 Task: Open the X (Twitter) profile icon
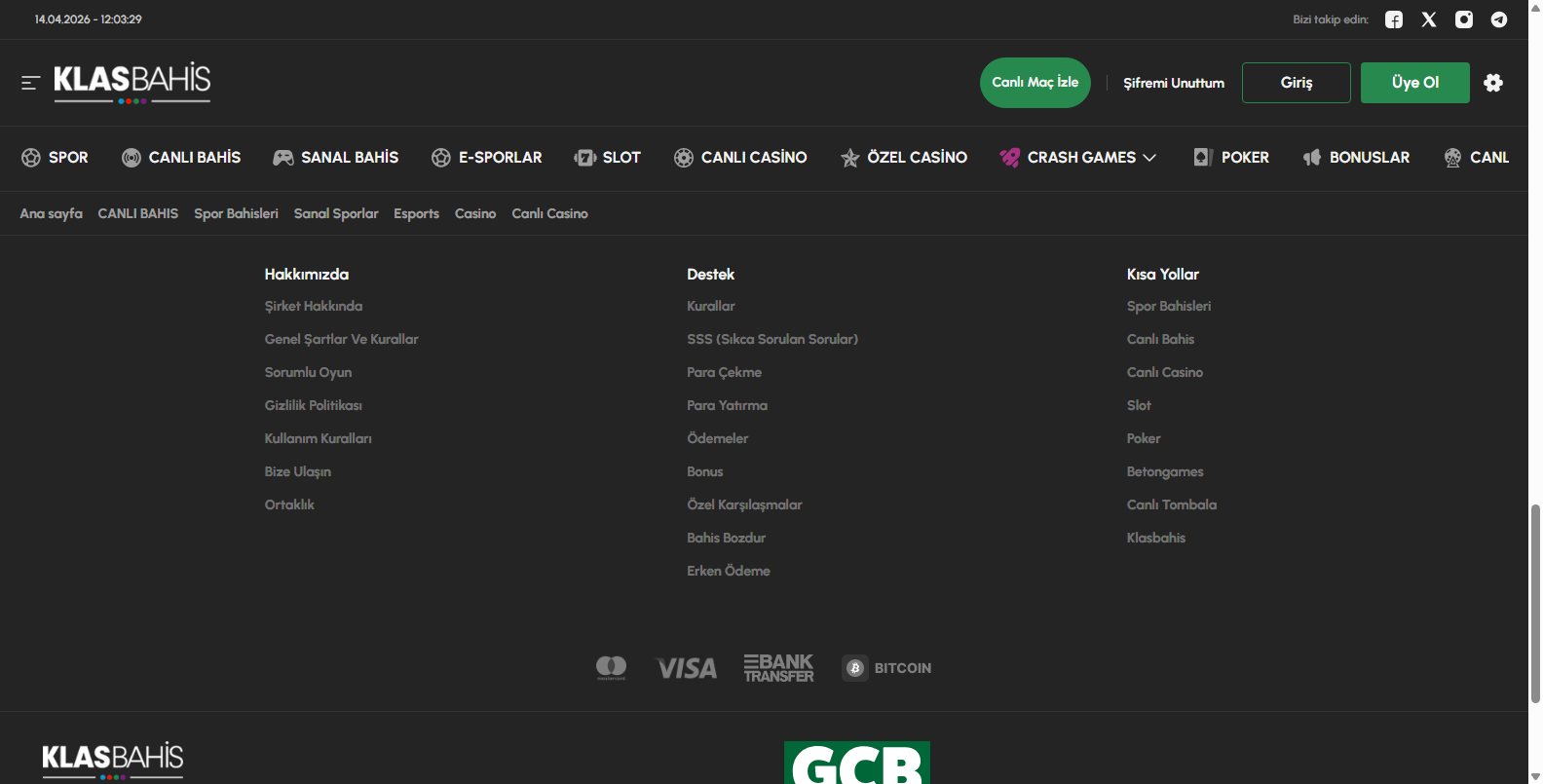click(1429, 19)
